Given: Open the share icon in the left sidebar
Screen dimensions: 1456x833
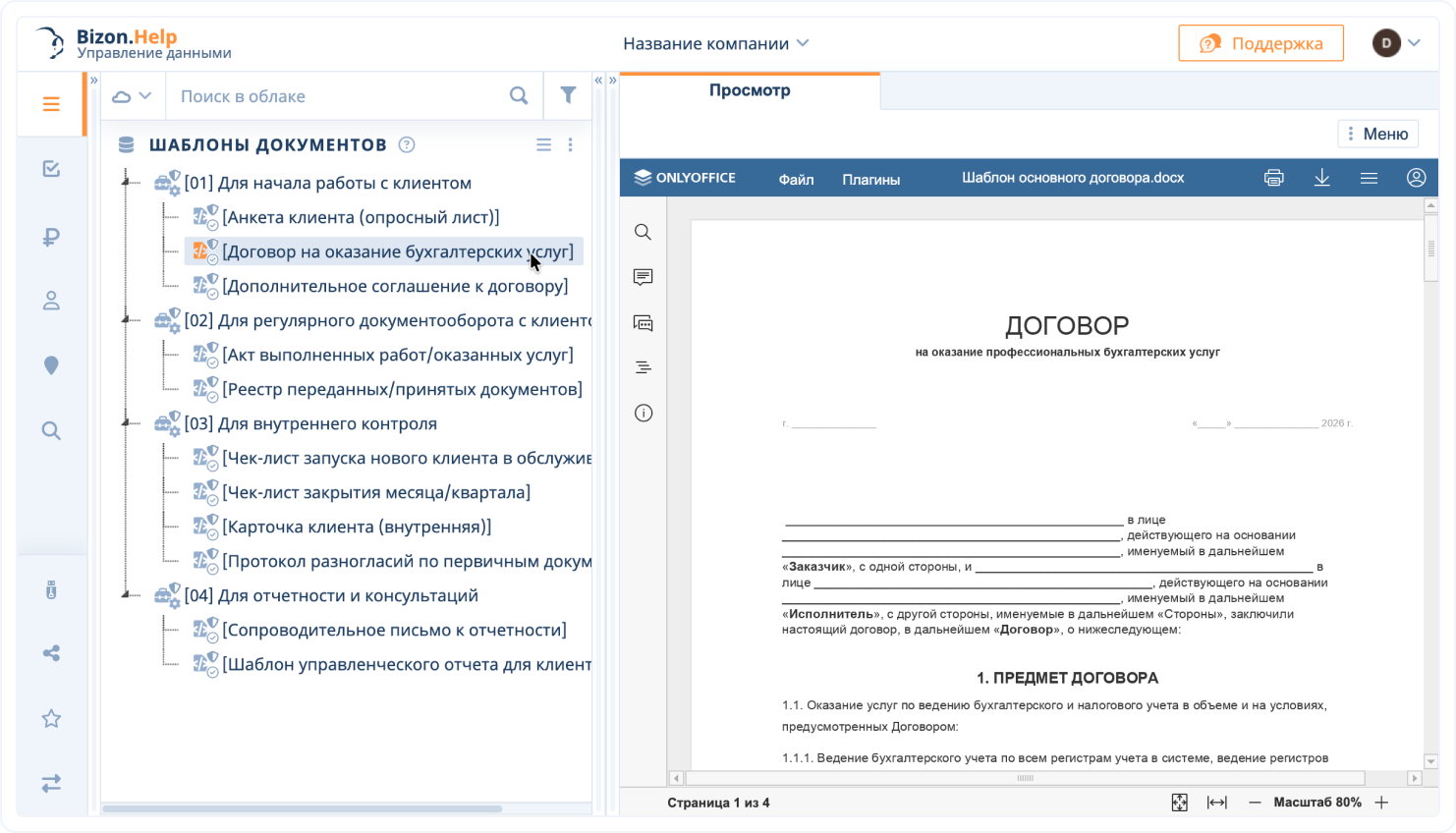Looking at the screenshot, I should [x=50, y=653].
